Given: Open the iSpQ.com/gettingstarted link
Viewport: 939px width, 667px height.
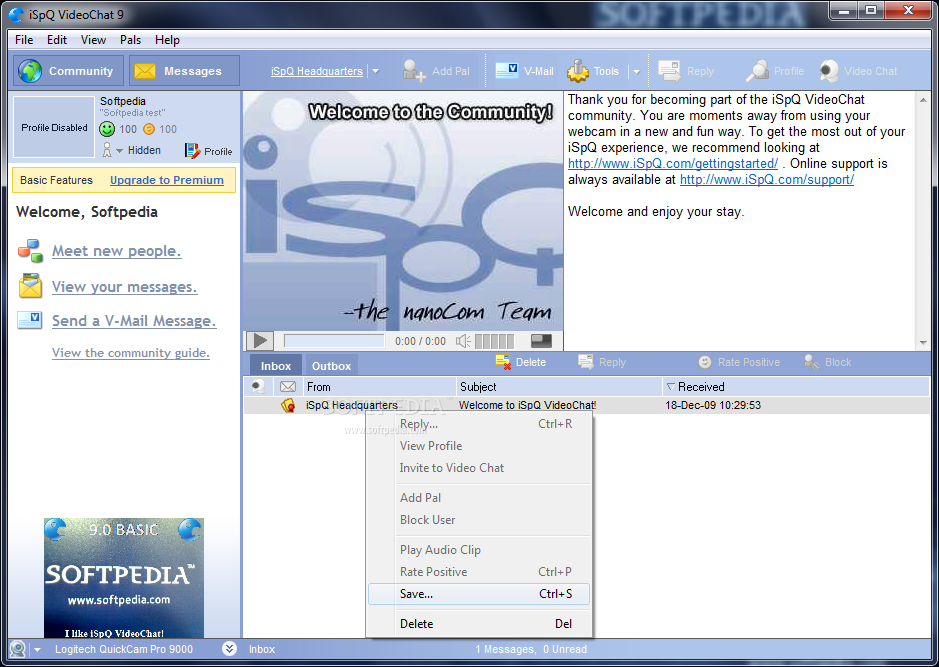Looking at the screenshot, I should click(673, 163).
